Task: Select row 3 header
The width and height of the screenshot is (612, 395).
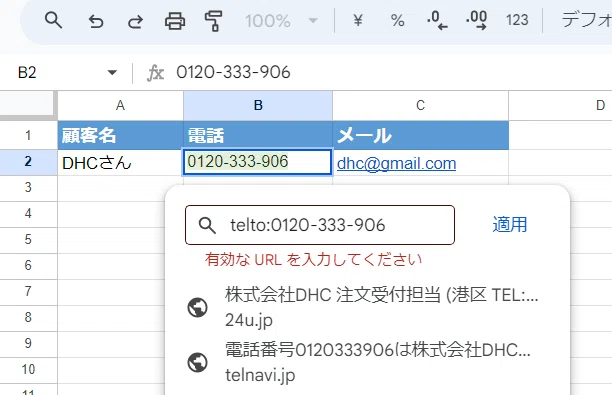Action: (x=28, y=188)
